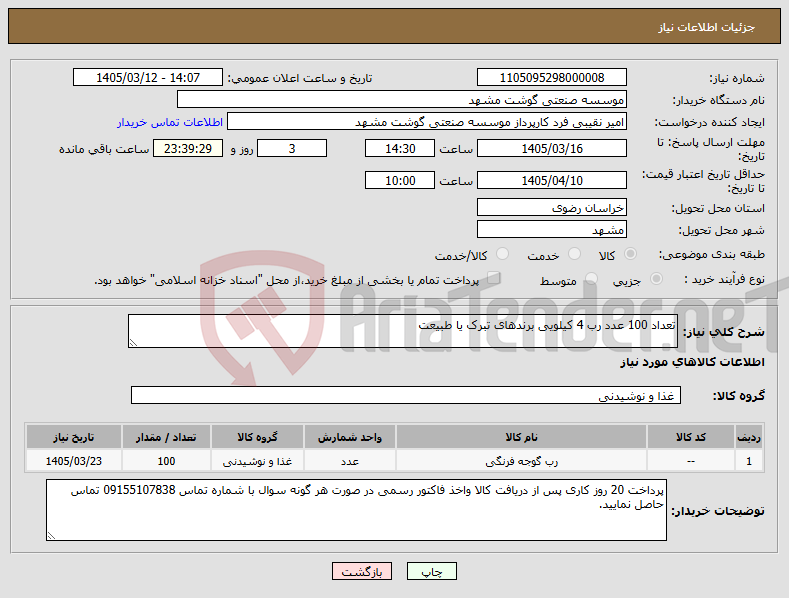This screenshot has width=789, height=598.
Task: Click the general need description textarea
Action: point(403,331)
